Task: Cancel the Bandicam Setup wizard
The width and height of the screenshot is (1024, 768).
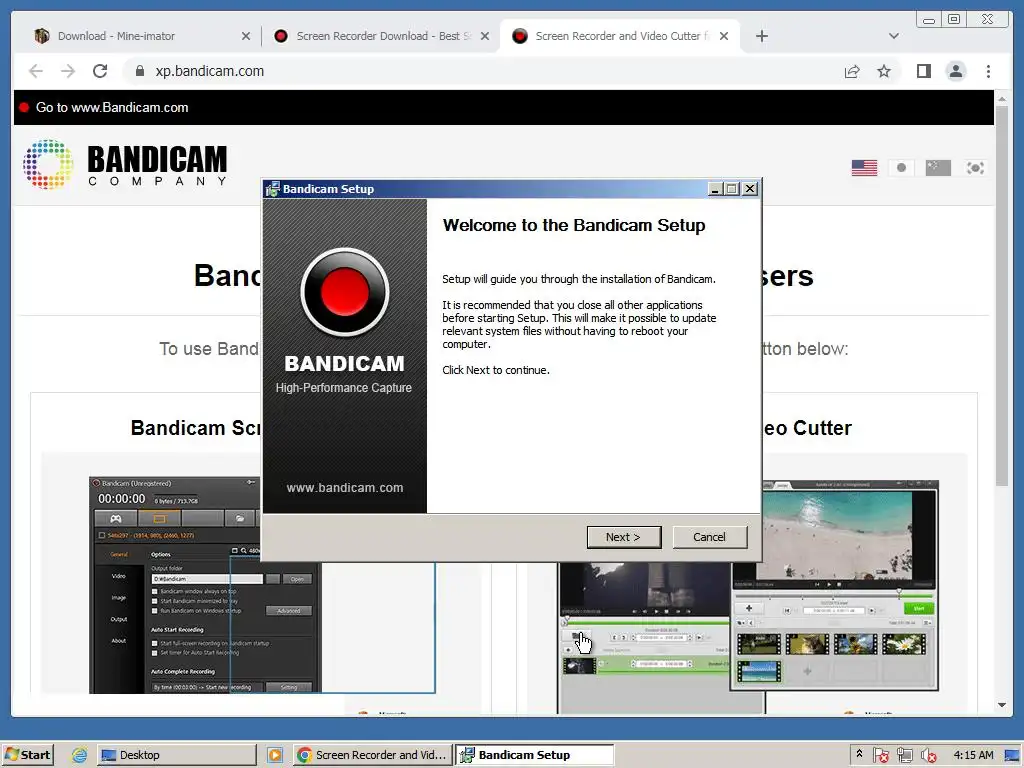Action: coord(709,537)
